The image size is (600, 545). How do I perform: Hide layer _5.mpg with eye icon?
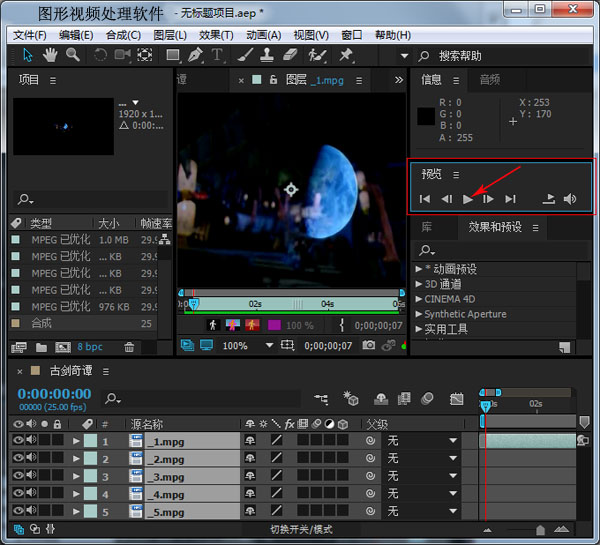coord(18,510)
